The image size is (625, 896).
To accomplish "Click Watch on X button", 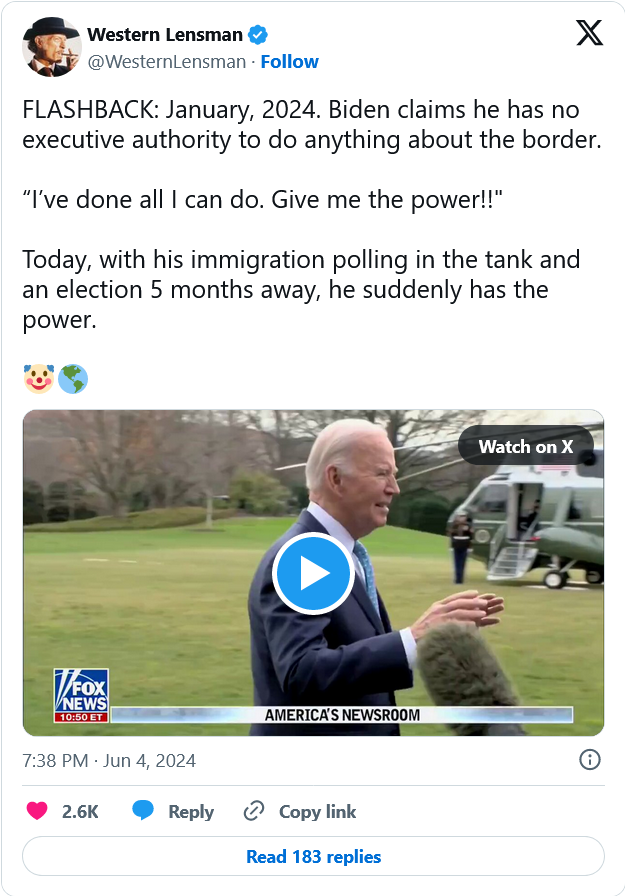I will [526, 446].
